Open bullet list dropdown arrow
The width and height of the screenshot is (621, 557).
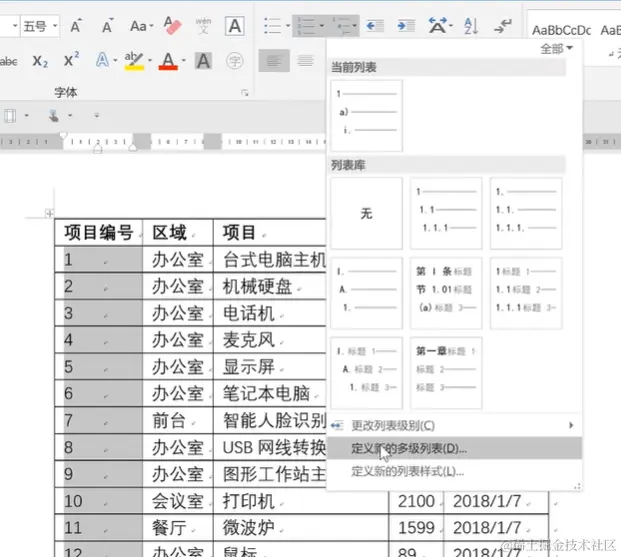coord(288,26)
